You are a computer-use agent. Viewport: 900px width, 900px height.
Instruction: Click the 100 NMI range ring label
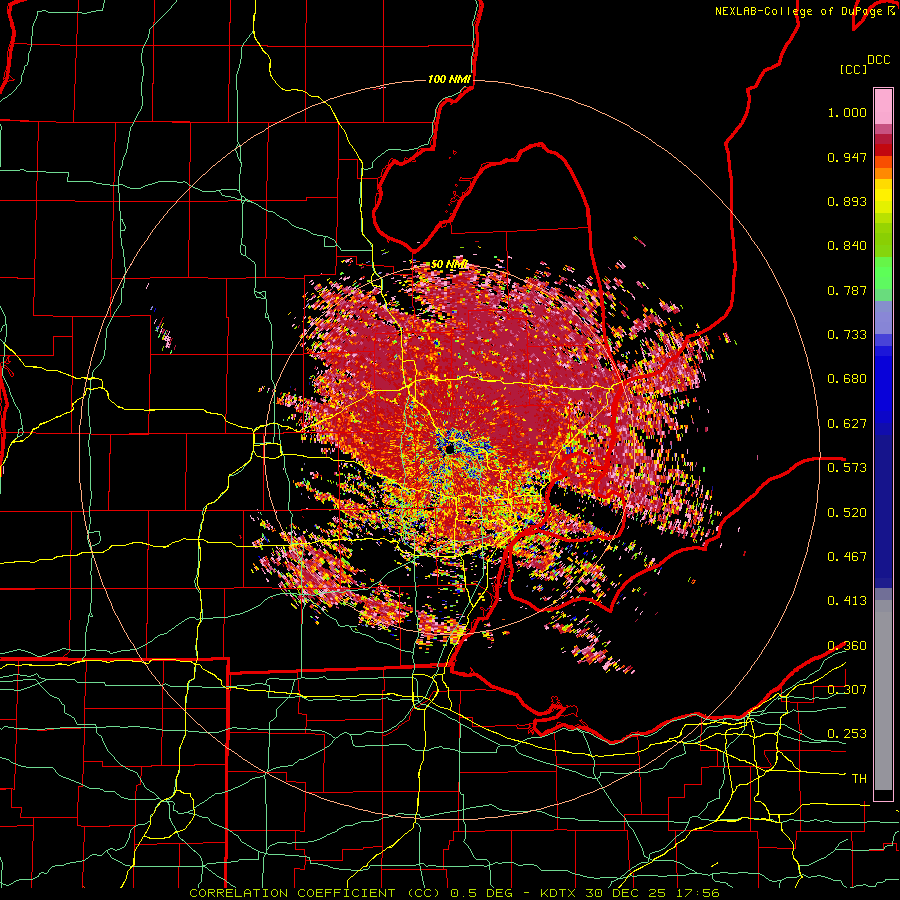coord(449,79)
